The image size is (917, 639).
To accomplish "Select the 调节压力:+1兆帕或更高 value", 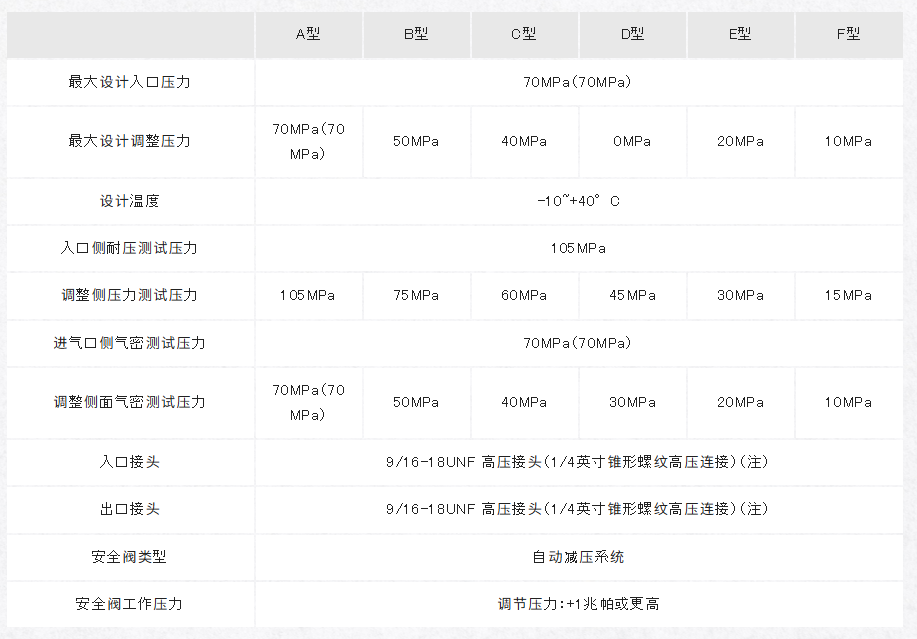I will [x=578, y=604].
